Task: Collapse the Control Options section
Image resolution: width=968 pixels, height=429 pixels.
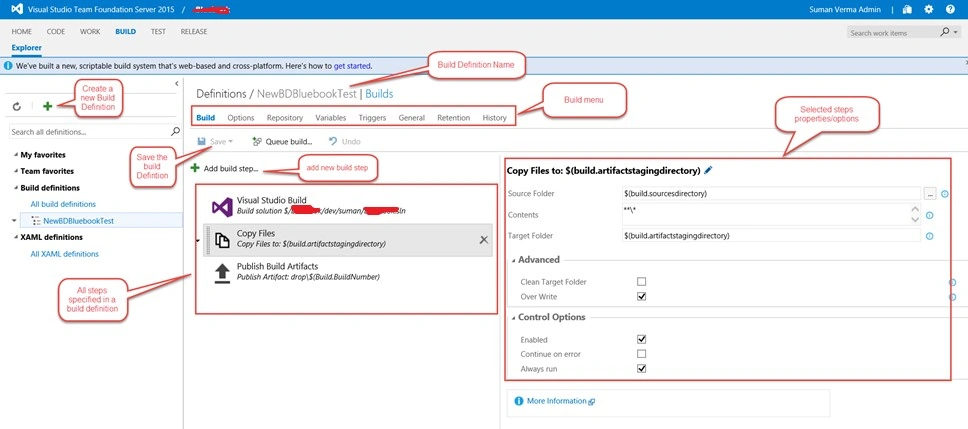Action: tap(513, 318)
